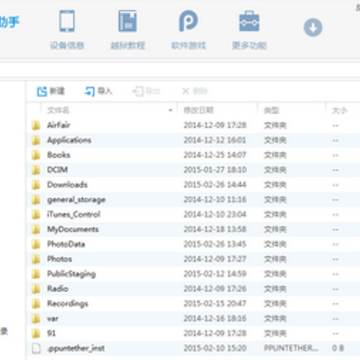Click the 新建 new item button
Viewport: 360px width, 360px height.
[51, 91]
